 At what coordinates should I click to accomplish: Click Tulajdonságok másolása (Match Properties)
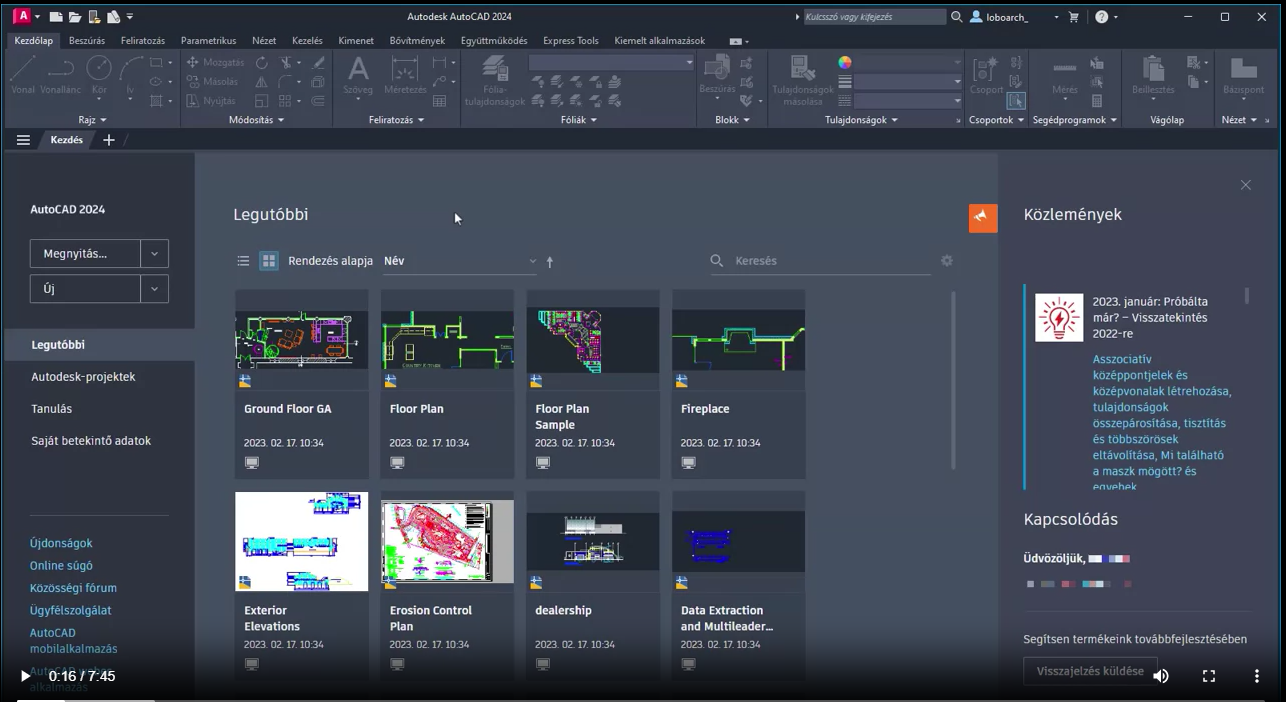click(x=802, y=80)
